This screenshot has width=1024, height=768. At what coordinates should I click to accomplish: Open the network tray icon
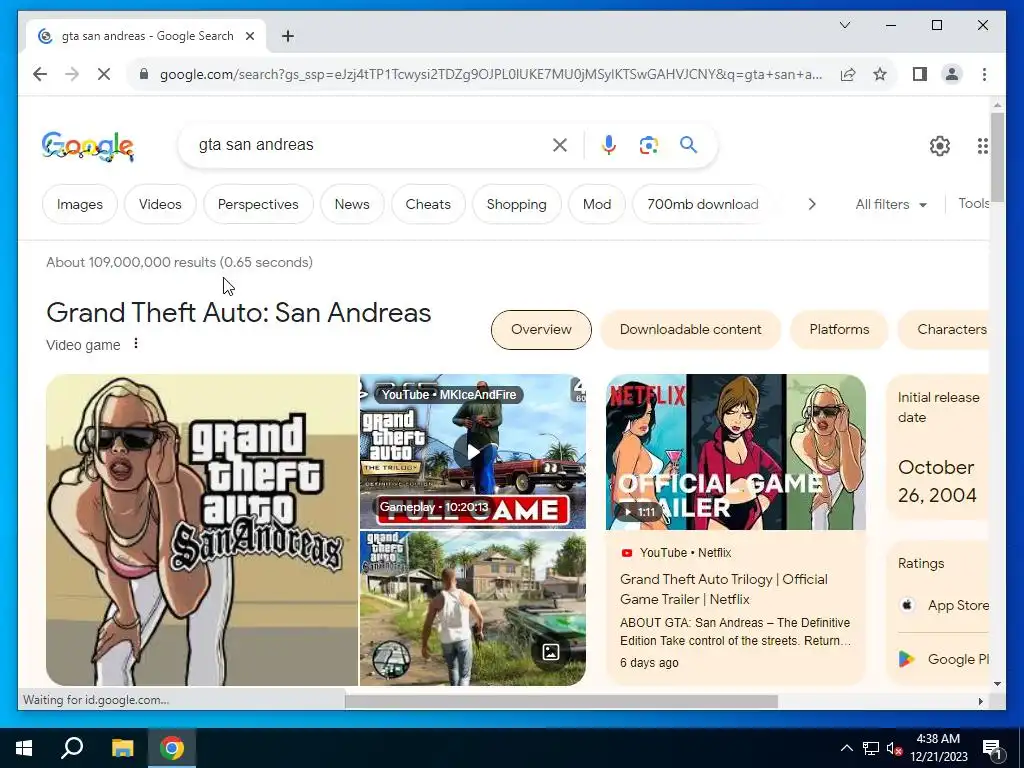871,748
